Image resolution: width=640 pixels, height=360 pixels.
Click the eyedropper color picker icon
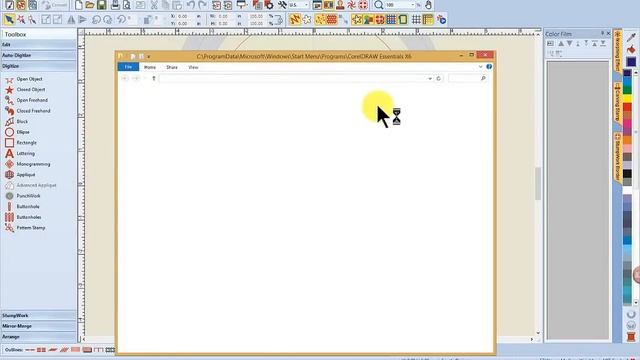pos(631,38)
